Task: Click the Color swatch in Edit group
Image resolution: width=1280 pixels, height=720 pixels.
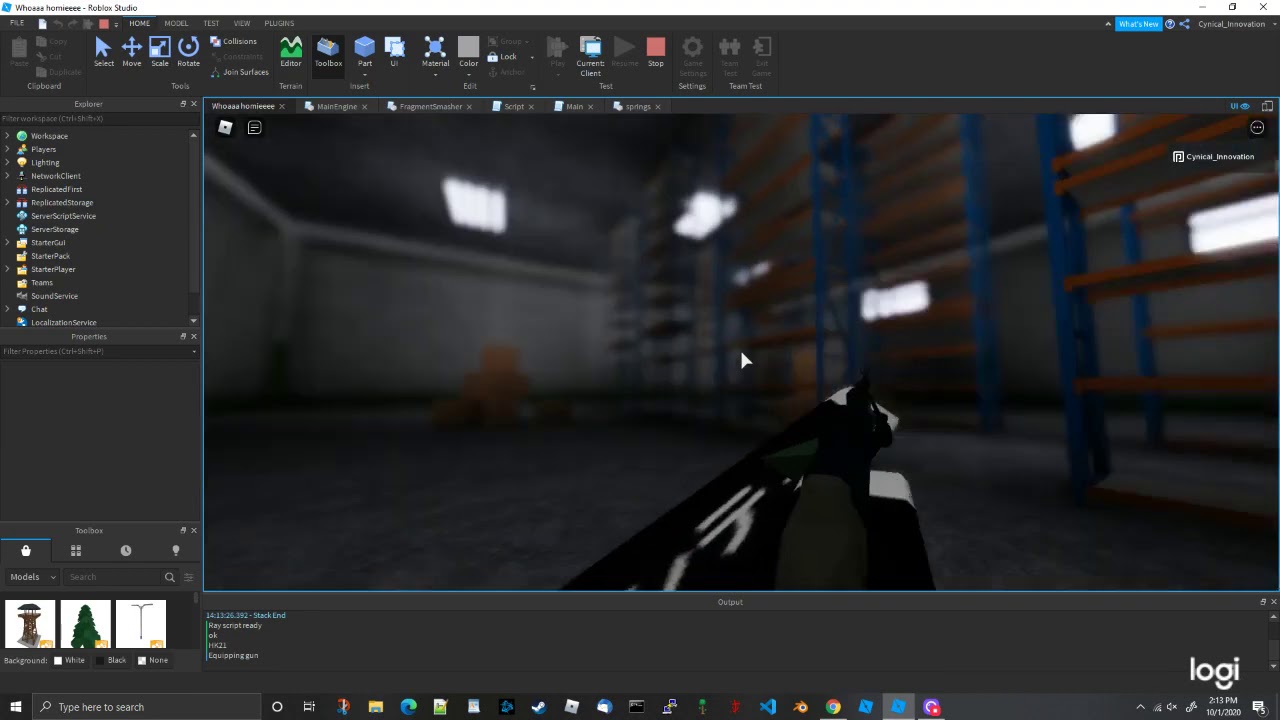Action: click(x=469, y=47)
